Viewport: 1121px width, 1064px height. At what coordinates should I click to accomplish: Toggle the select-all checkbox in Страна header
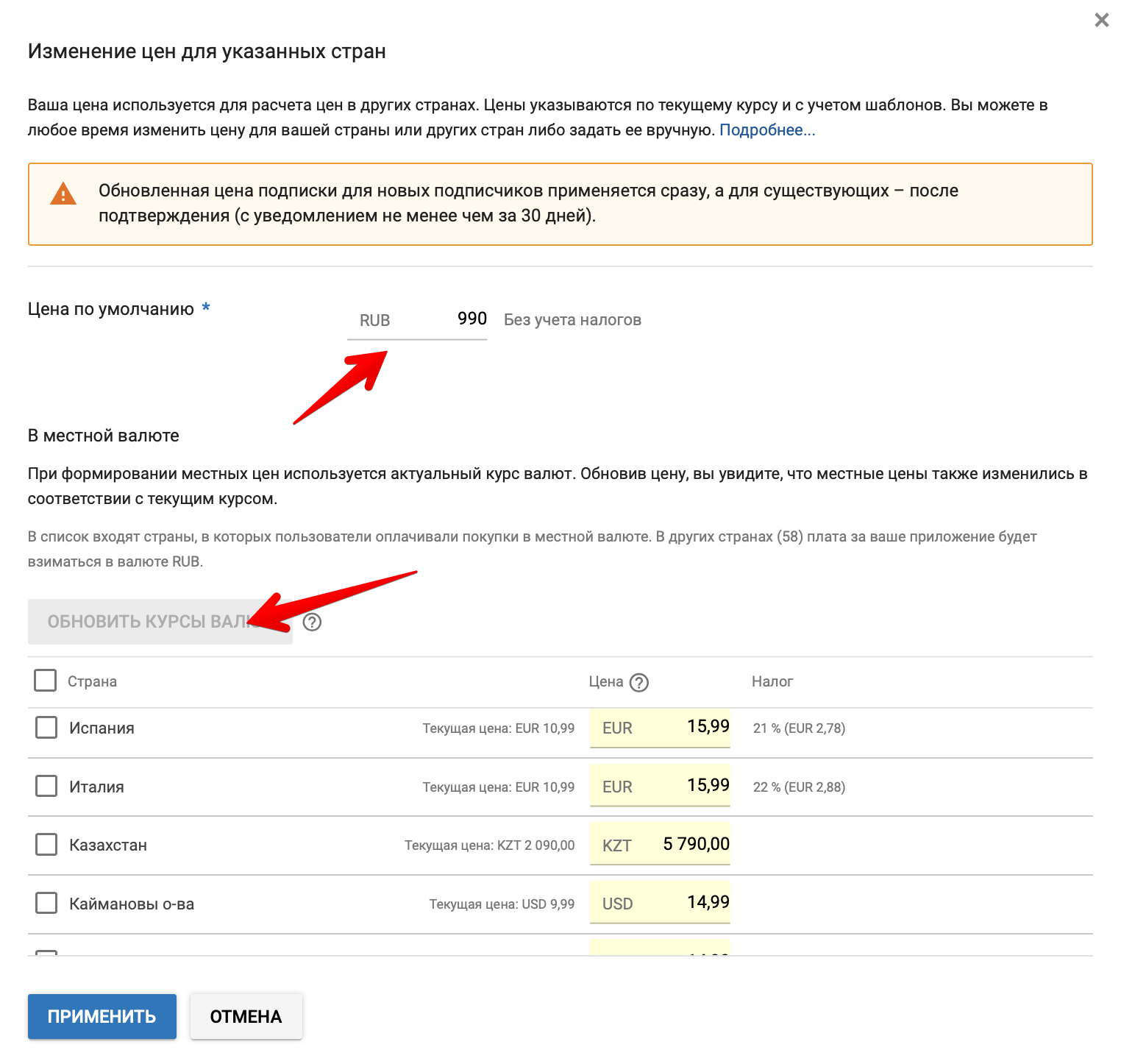(x=46, y=681)
